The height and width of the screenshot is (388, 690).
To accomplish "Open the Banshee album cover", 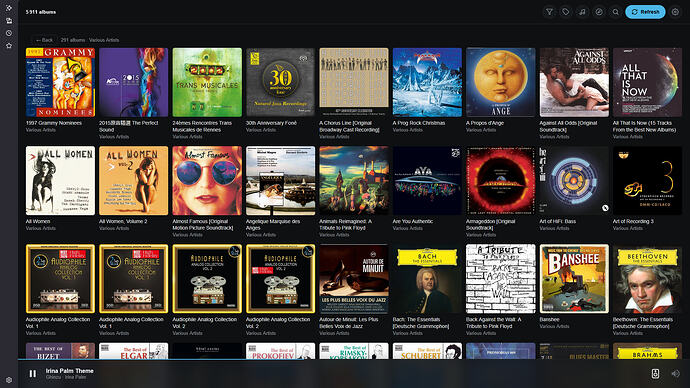I will coord(574,279).
